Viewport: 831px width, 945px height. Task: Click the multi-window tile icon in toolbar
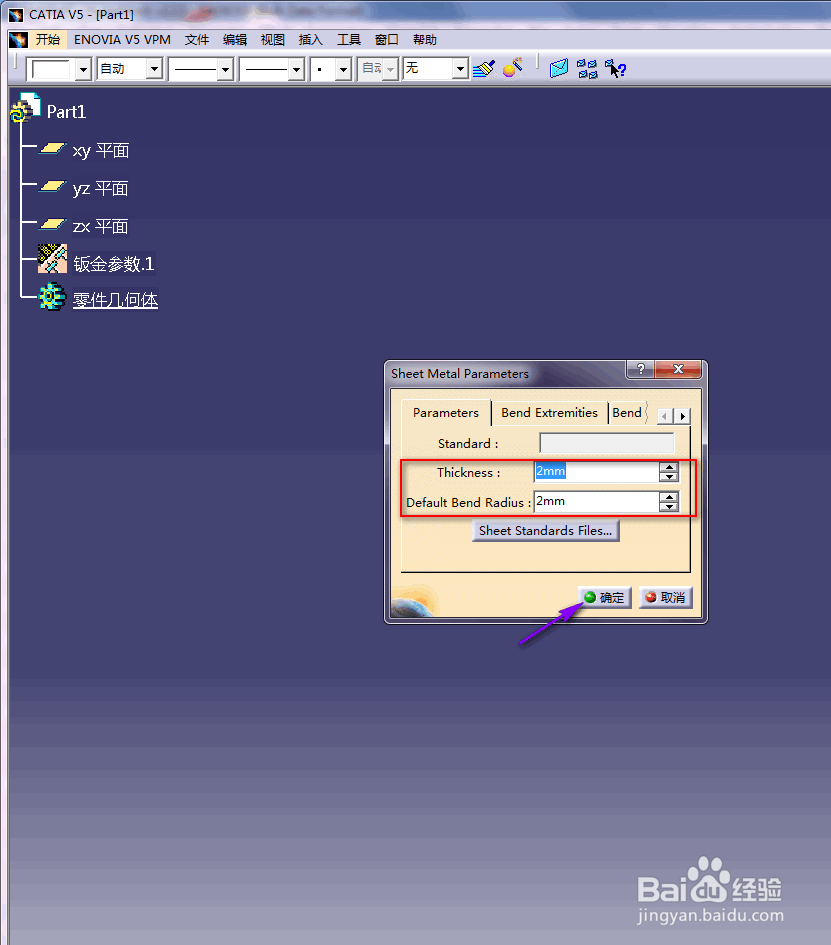(587, 69)
